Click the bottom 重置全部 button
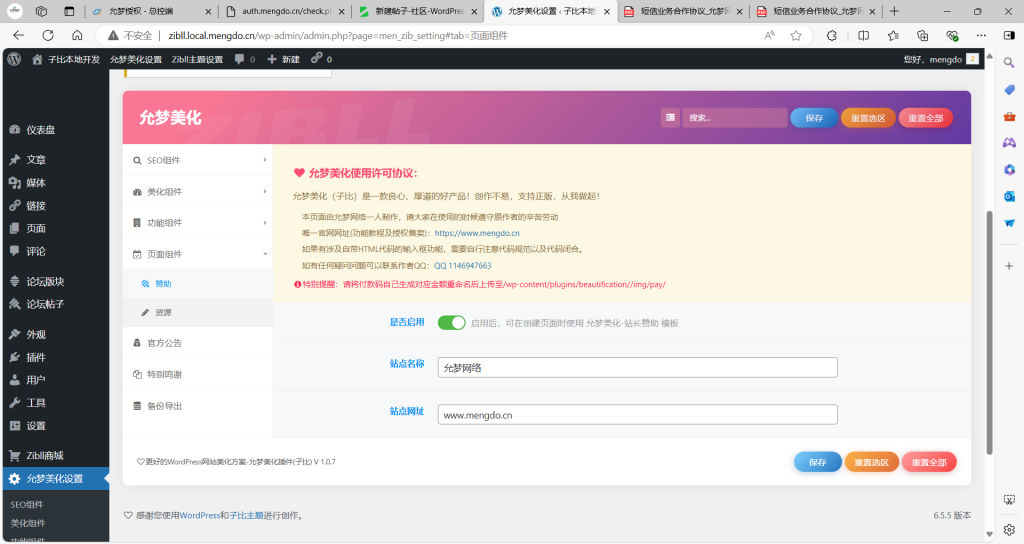The width and height of the screenshot is (1024, 544). (x=928, y=462)
